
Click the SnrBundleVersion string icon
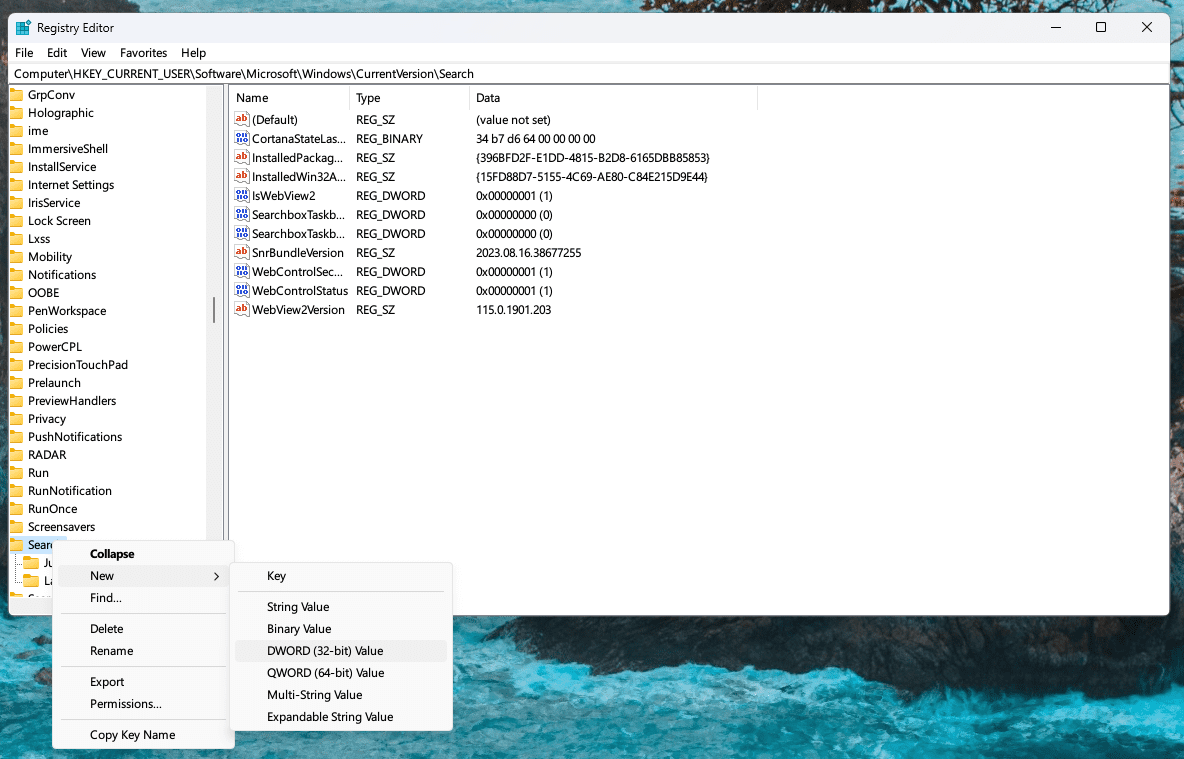pos(242,252)
